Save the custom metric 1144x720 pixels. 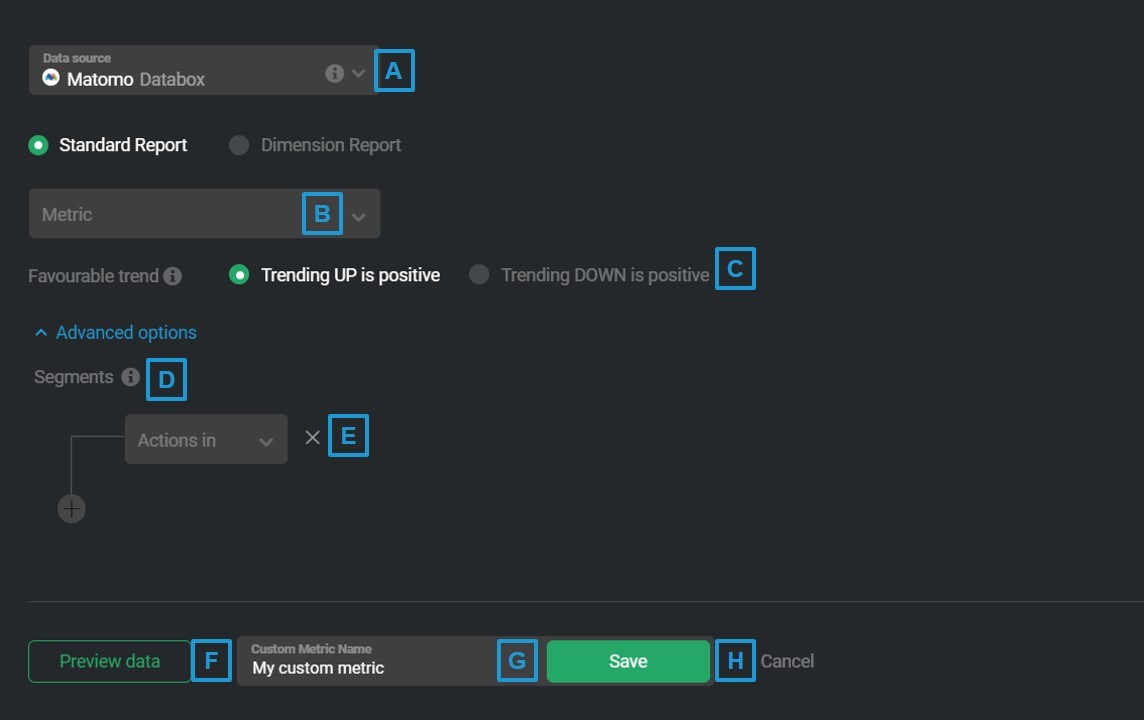click(628, 661)
